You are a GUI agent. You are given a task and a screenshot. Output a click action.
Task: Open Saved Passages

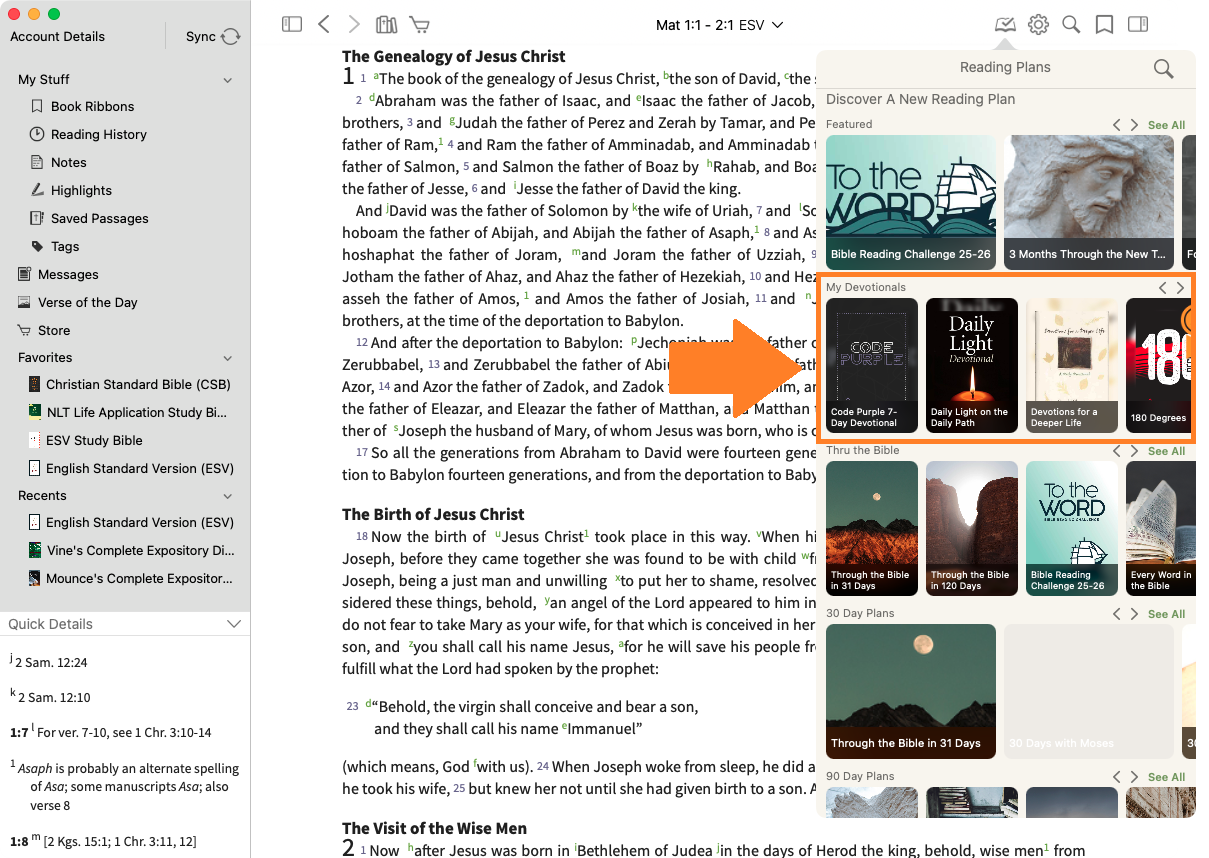click(99, 218)
